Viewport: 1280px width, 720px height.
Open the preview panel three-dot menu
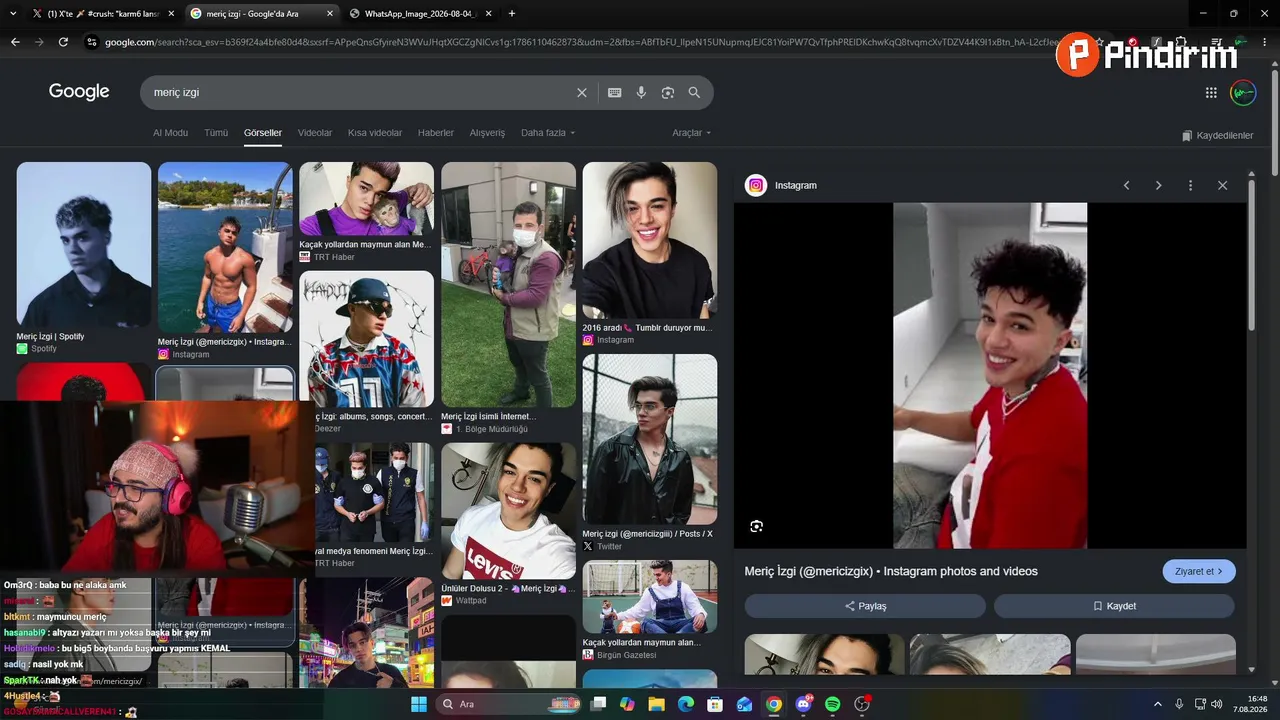coord(1190,185)
